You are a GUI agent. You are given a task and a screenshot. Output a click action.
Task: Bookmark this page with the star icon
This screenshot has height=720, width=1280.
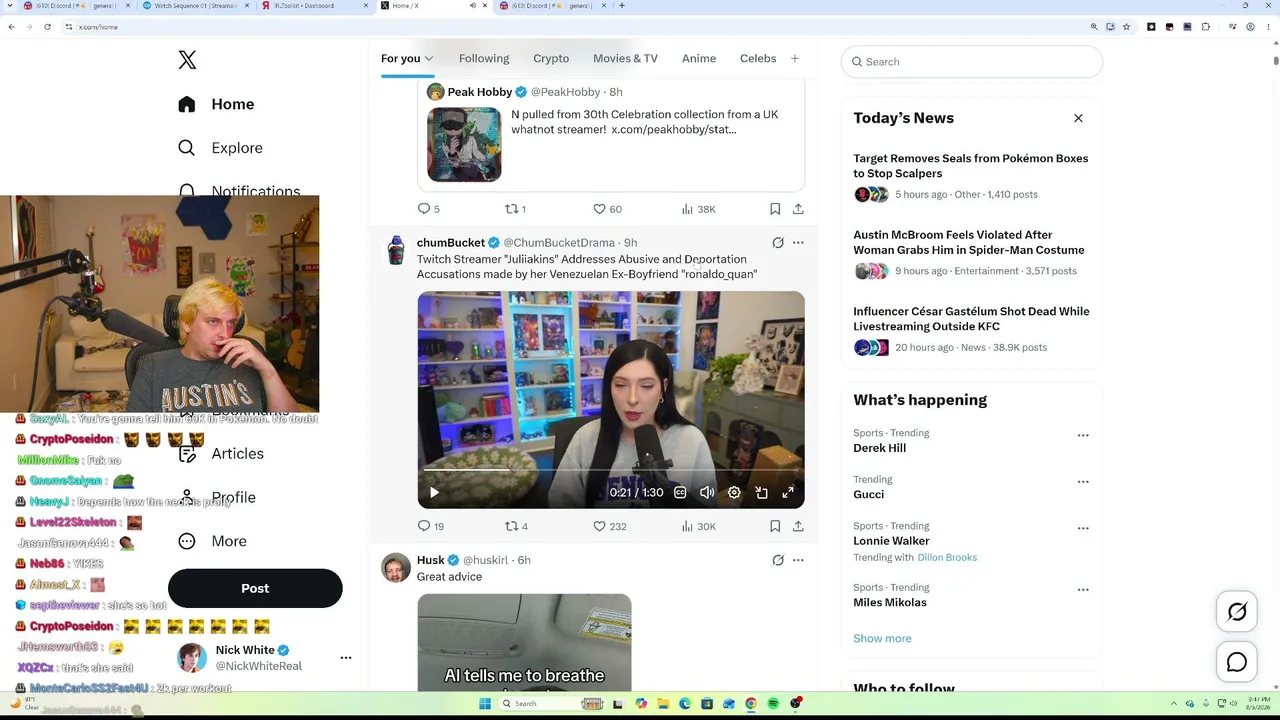click(1126, 27)
